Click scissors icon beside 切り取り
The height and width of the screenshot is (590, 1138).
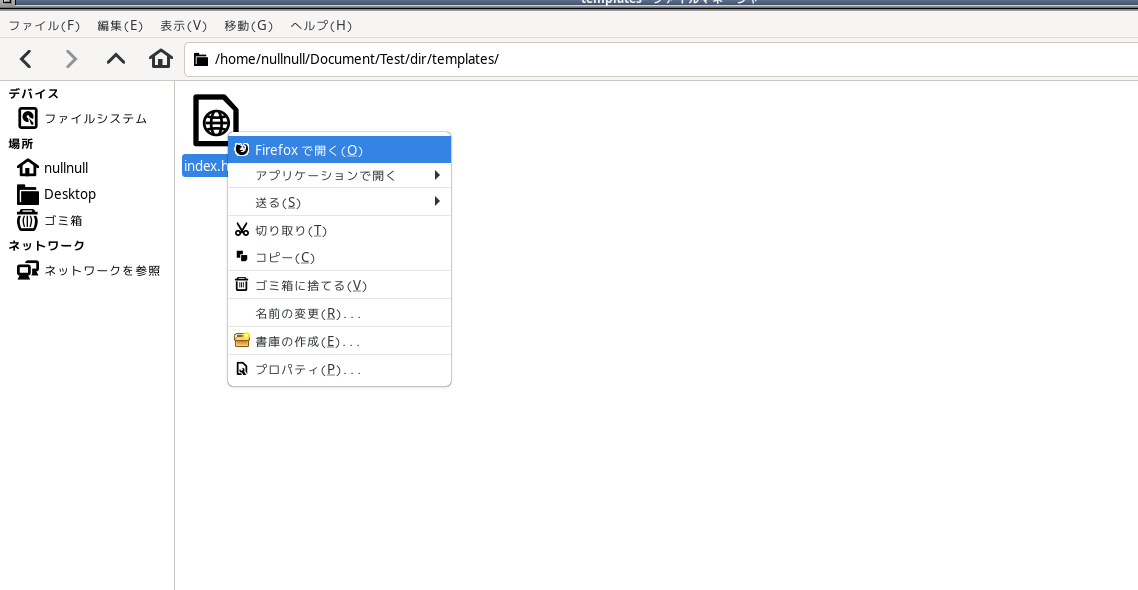(242, 230)
